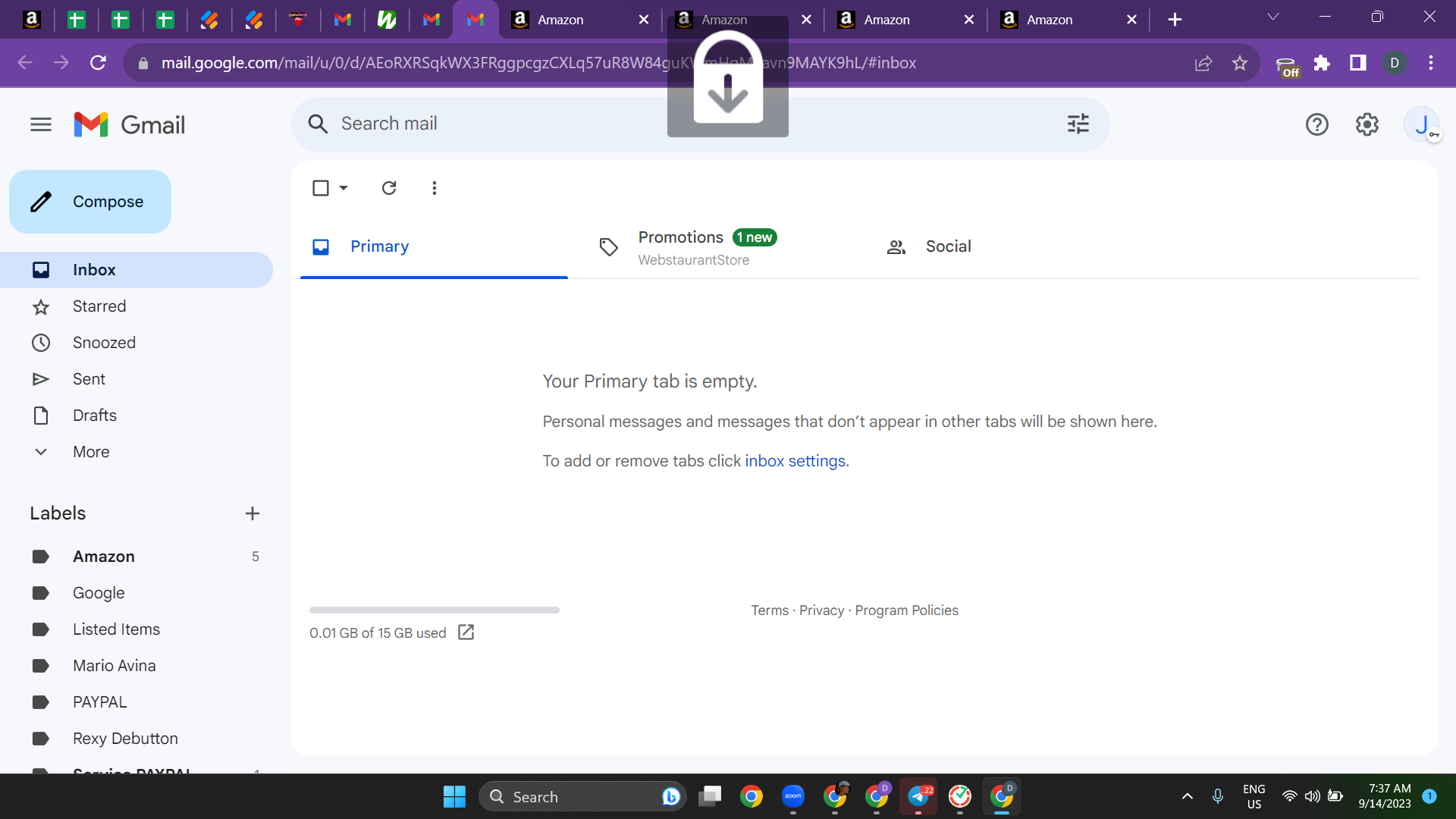
Task: Open the ENG US language switcher
Action: [x=1254, y=796]
